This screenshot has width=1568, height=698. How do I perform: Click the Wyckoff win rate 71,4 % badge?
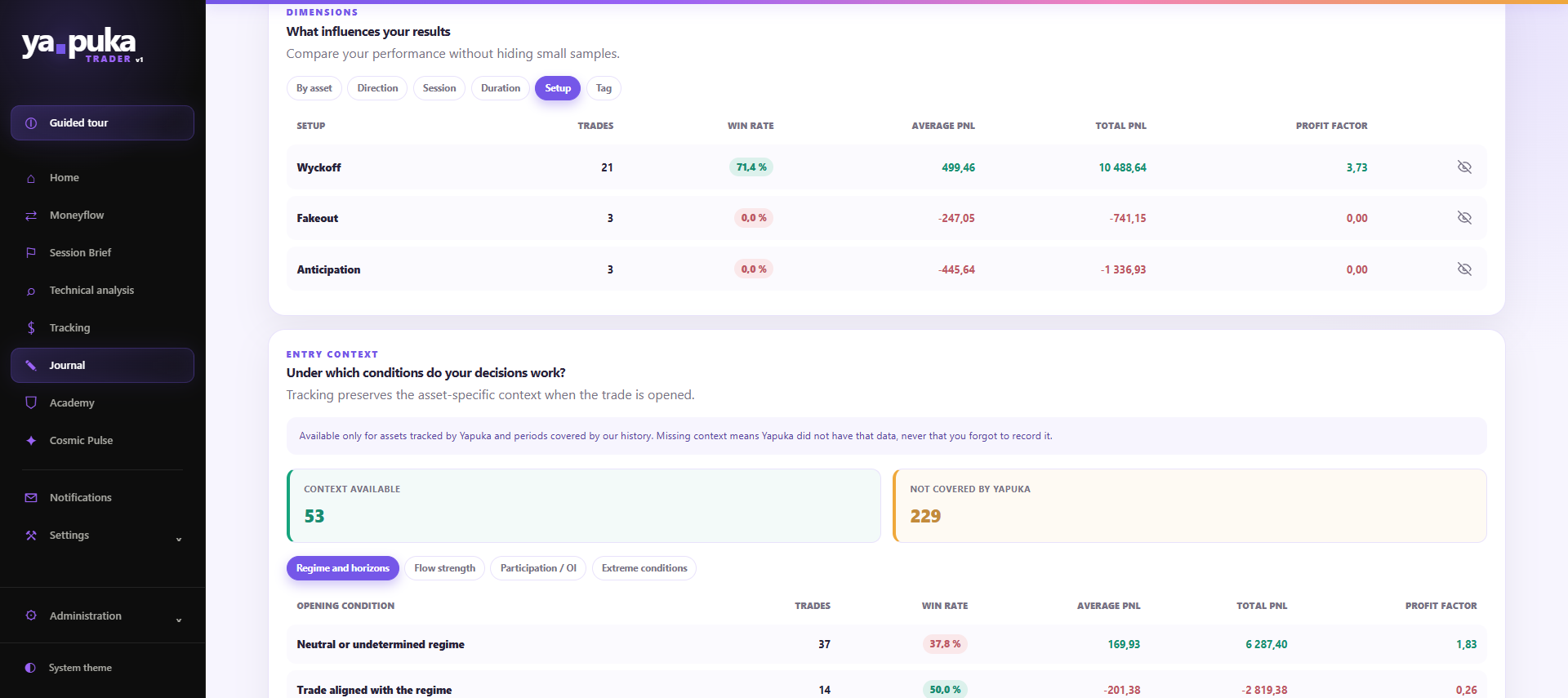click(x=751, y=167)
